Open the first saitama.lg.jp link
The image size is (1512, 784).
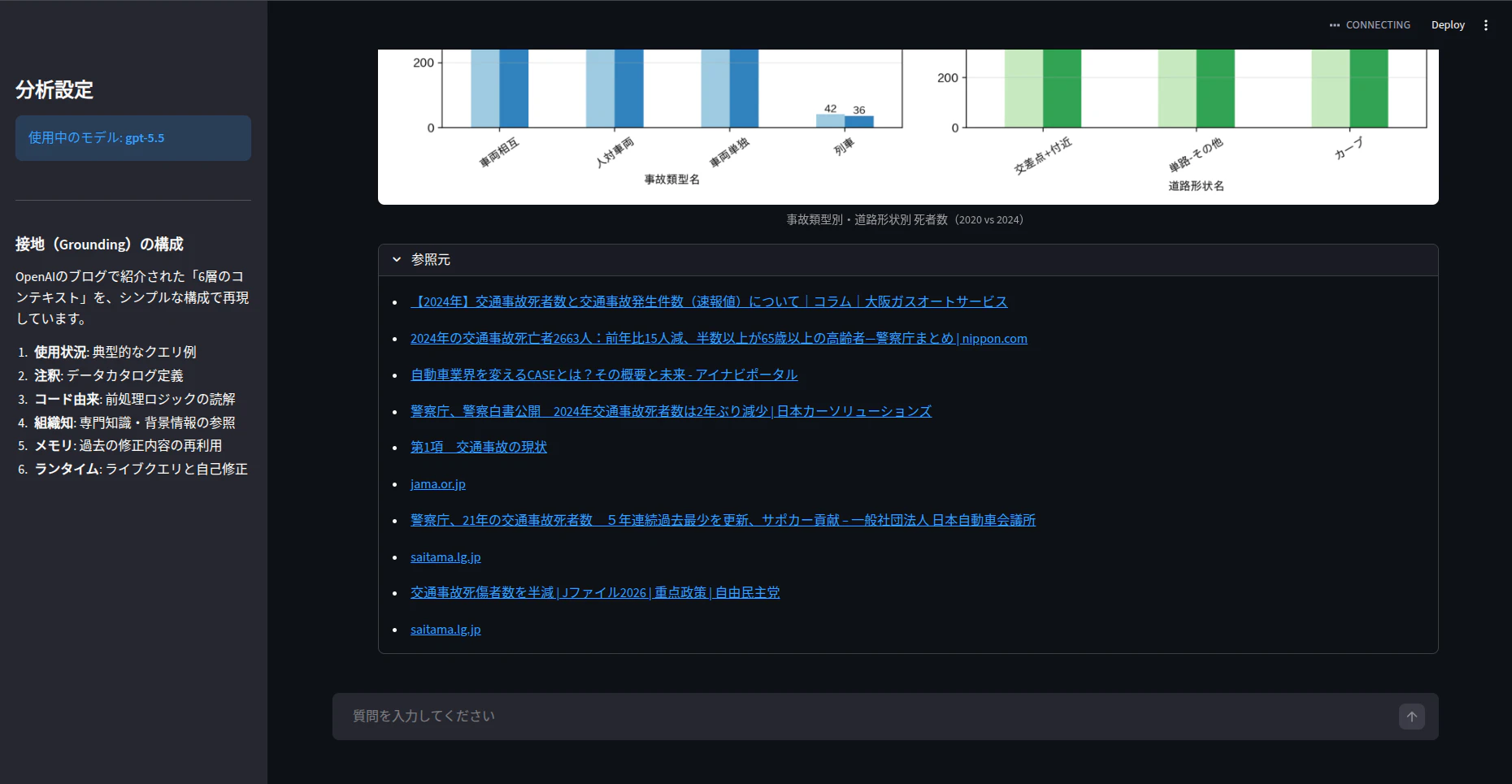tap(445, 557)
